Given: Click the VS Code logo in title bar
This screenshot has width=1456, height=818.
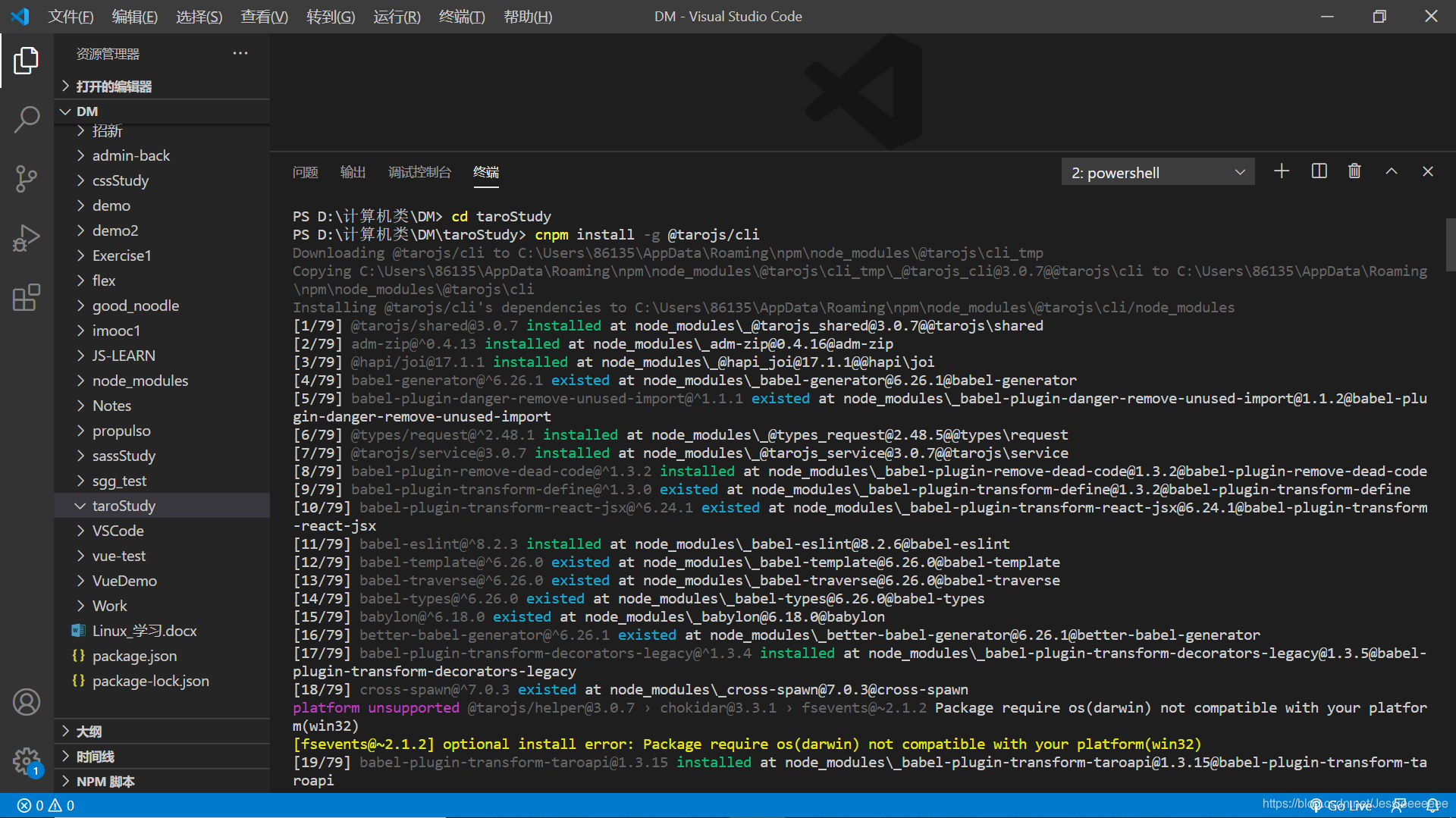Looking at the screenshot, I should [20, 16].
